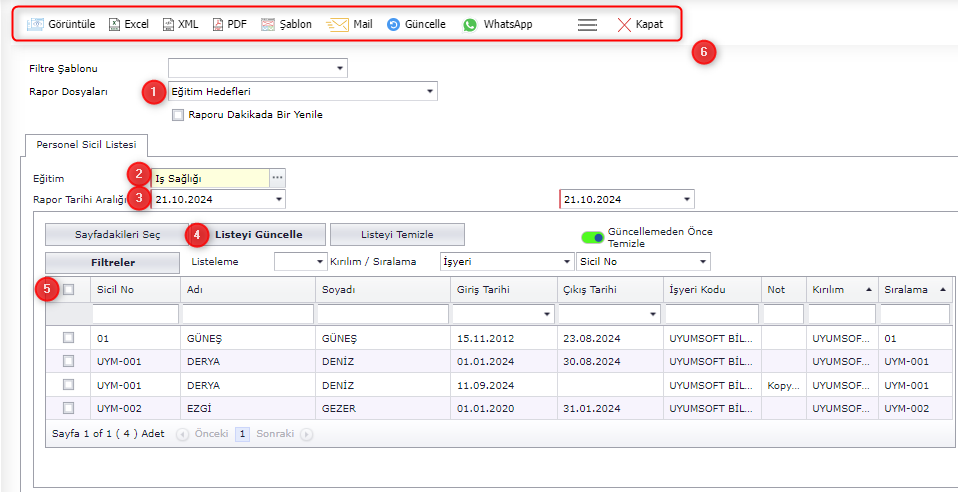
Task: Click the Eğitim field İş Sağlığı
Action: pos(210,178)
